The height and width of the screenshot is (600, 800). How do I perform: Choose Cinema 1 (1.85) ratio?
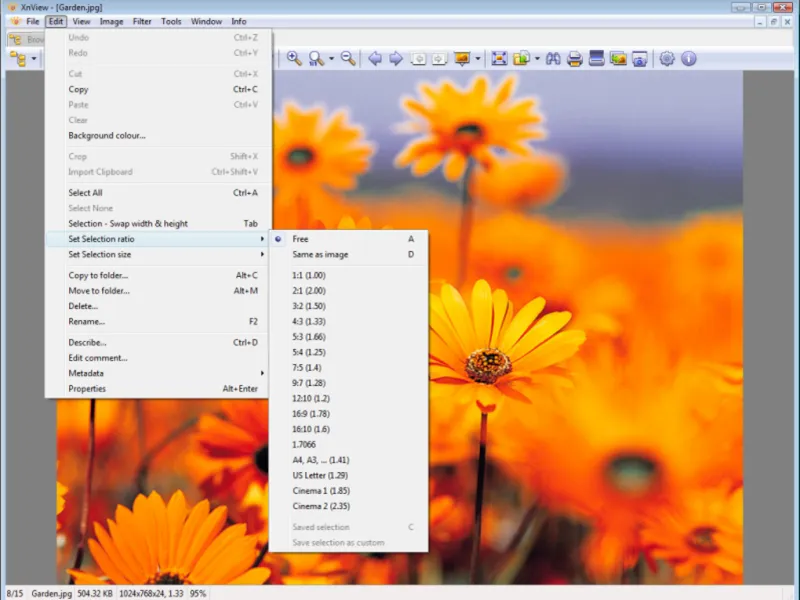pyautogui.click(x=349, y=491)
